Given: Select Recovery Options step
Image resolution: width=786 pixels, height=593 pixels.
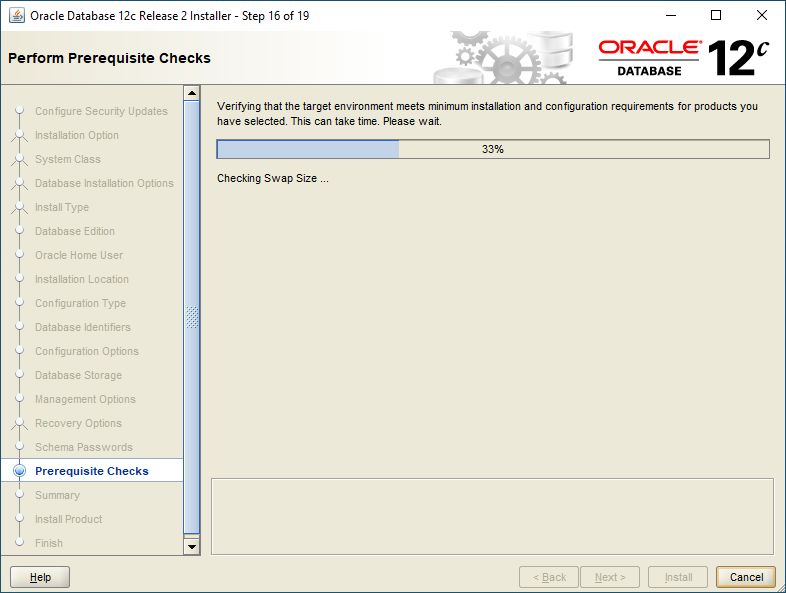Looking at the screenshot, I should 78,424.
